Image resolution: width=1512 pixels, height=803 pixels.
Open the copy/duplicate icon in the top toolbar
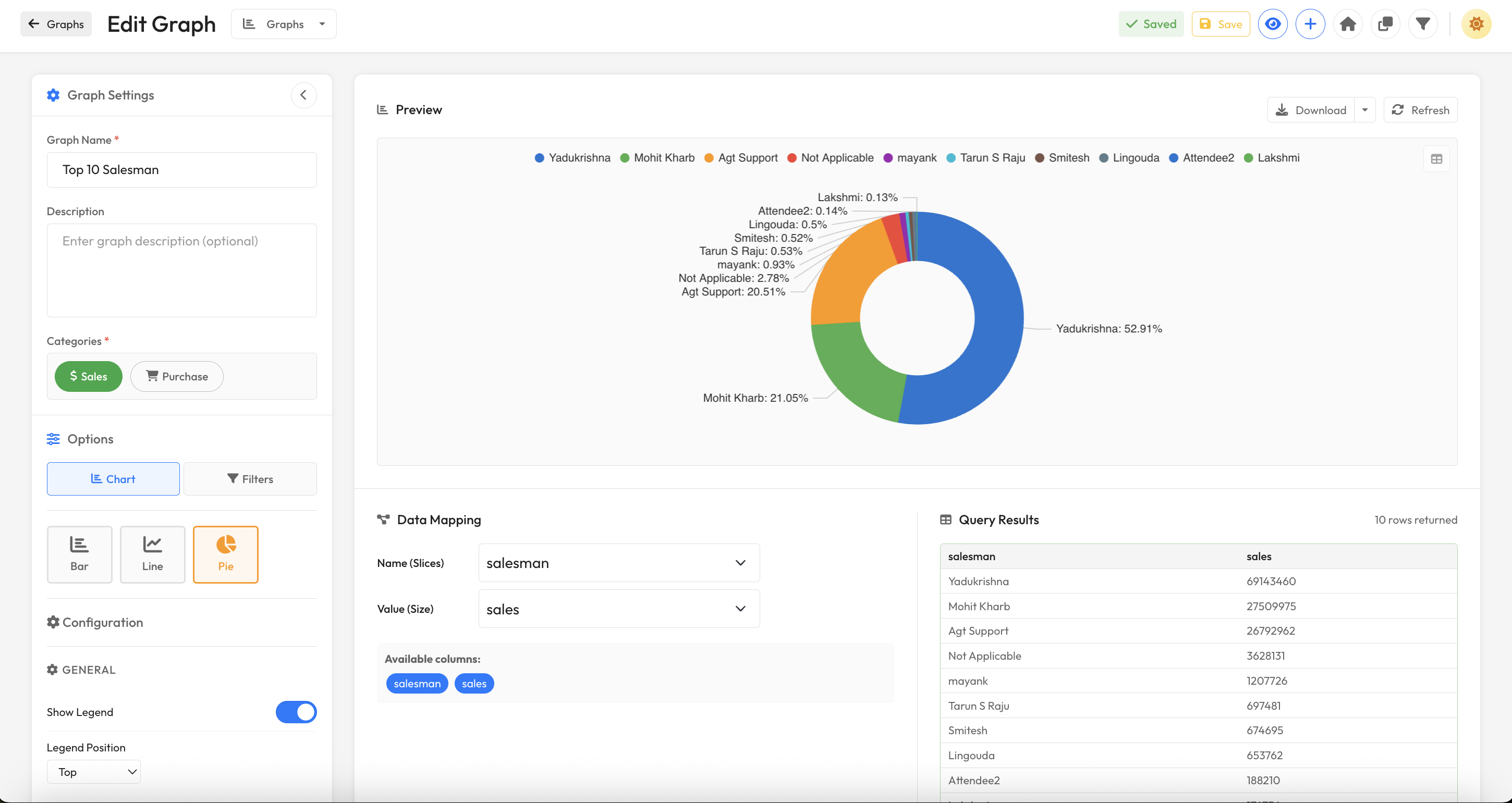[x=1385, y=23]
